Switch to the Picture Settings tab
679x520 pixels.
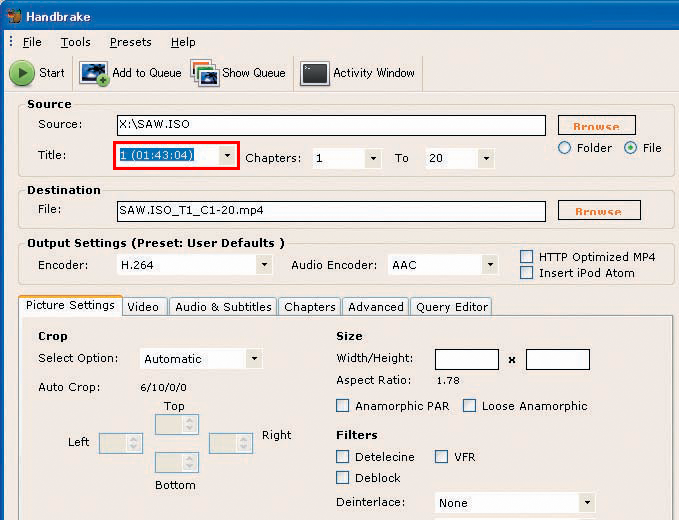[71, 305]
